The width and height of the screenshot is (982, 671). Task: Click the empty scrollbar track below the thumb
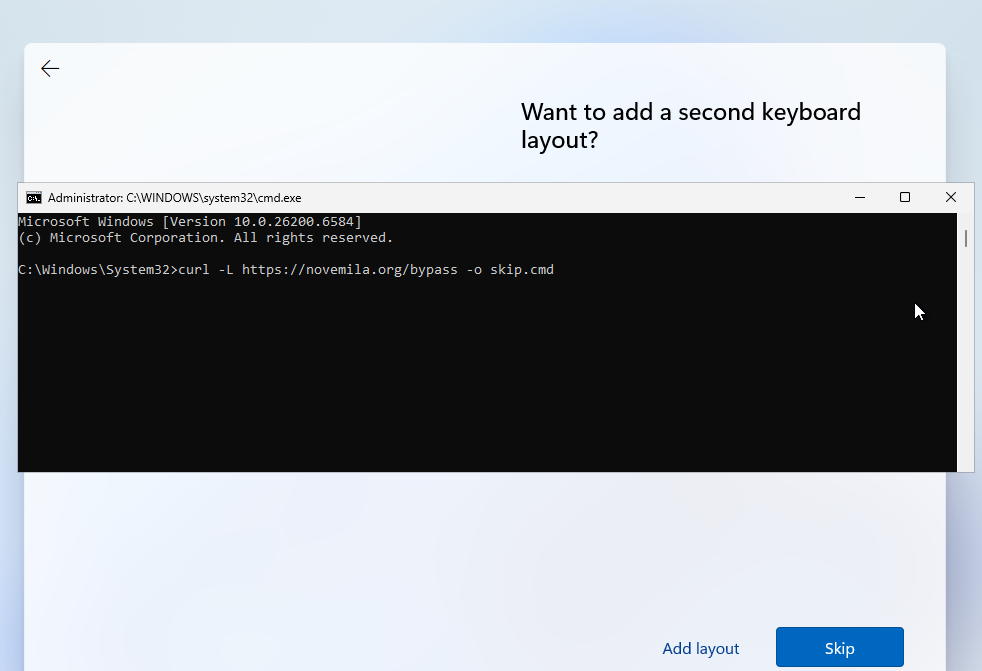(965, 380)
